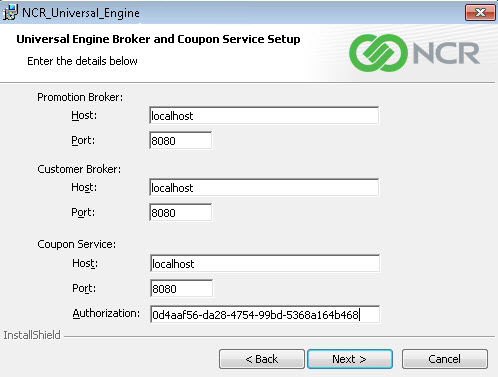This screenshot has height=377, width=498.
Task: Click the Universal Engine Broker setup heading
Action: (x=158, y=39)
